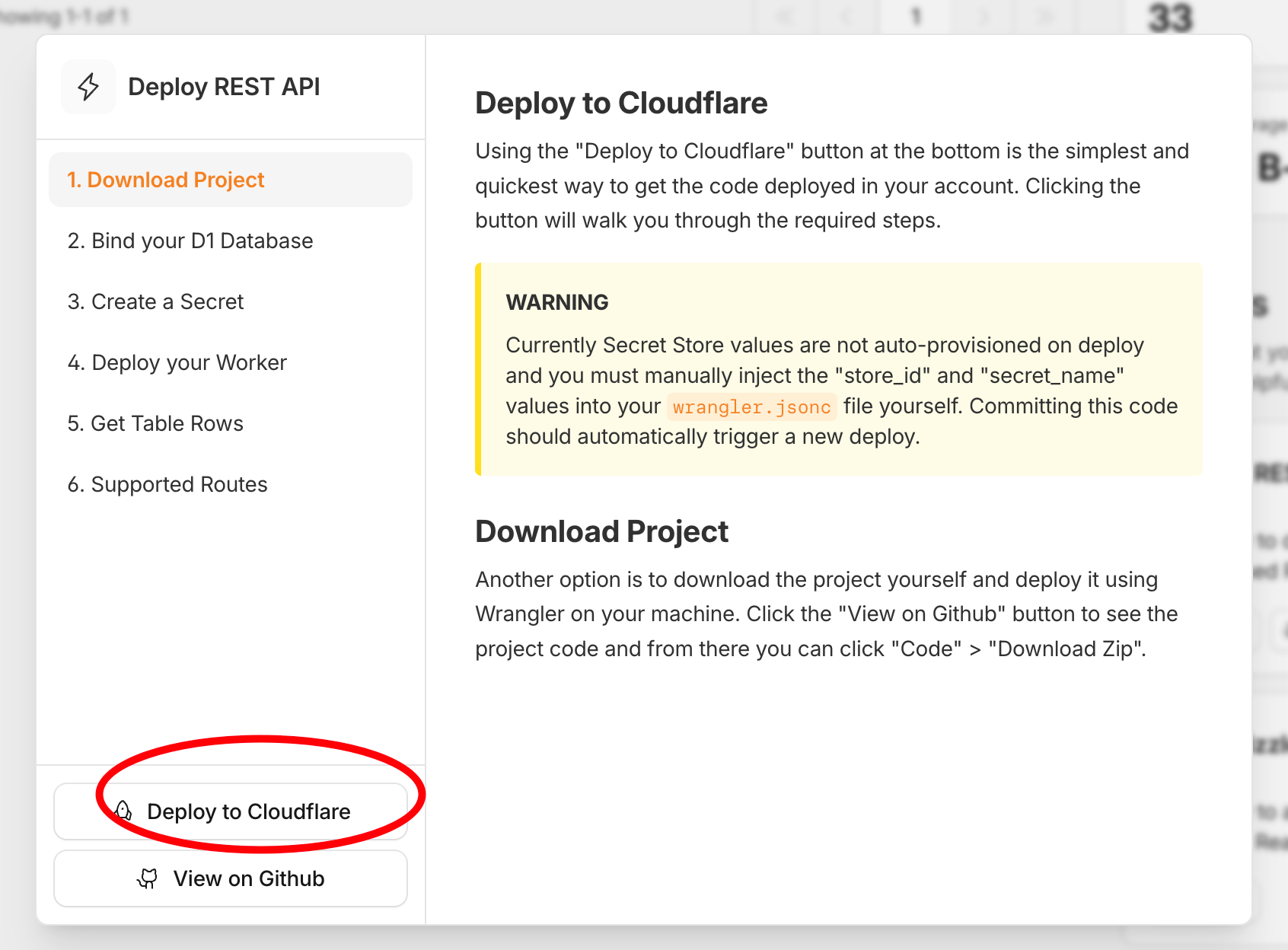Show the Get Table Rows step
1288x950 pixels.
[x=155, y=423]
